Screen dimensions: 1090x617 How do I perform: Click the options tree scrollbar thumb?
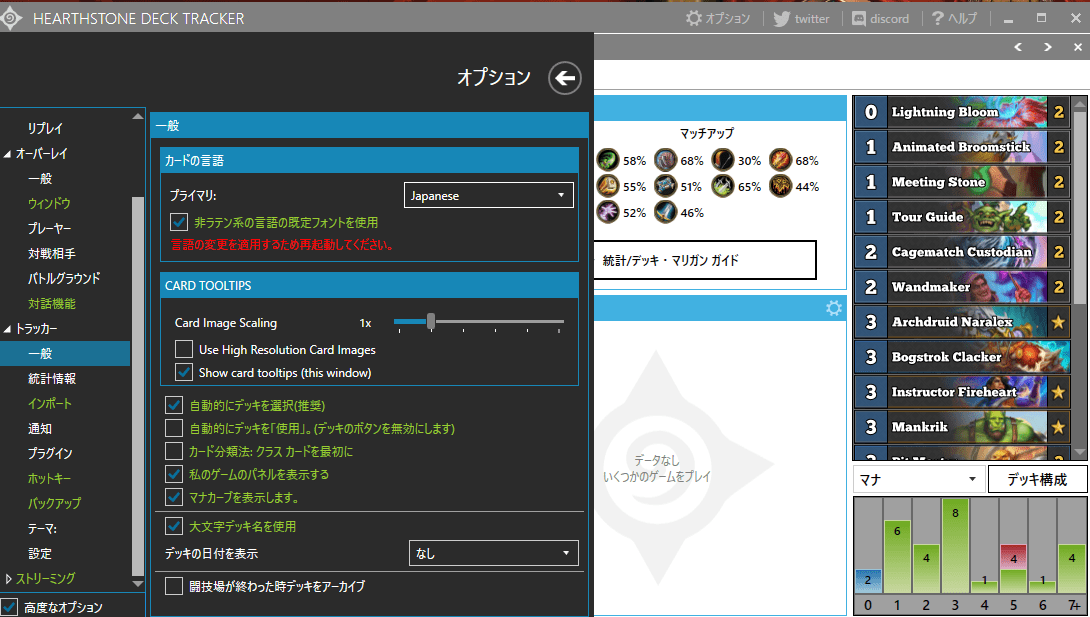point(138,386)
